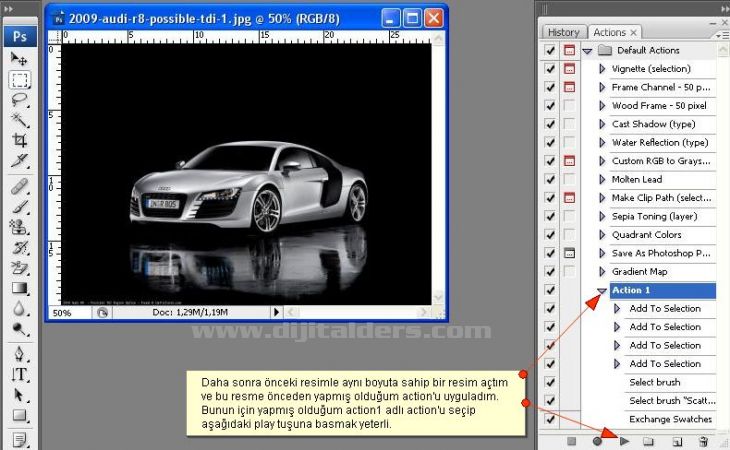Delete the selected action
Viewport: 730px width, 450px height.
coord(703,441)
